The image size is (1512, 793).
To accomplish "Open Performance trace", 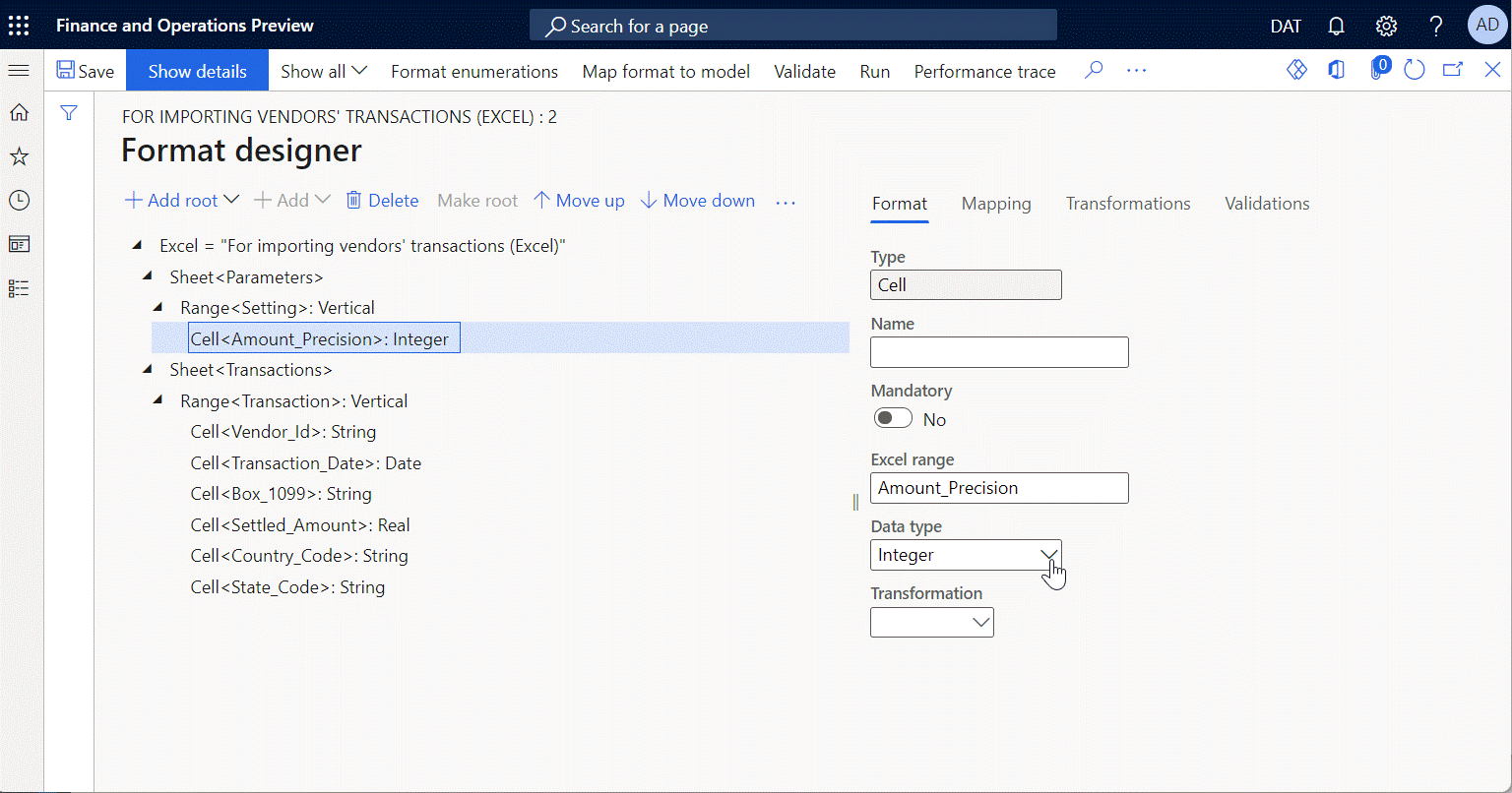I will (x=984, y=71).
